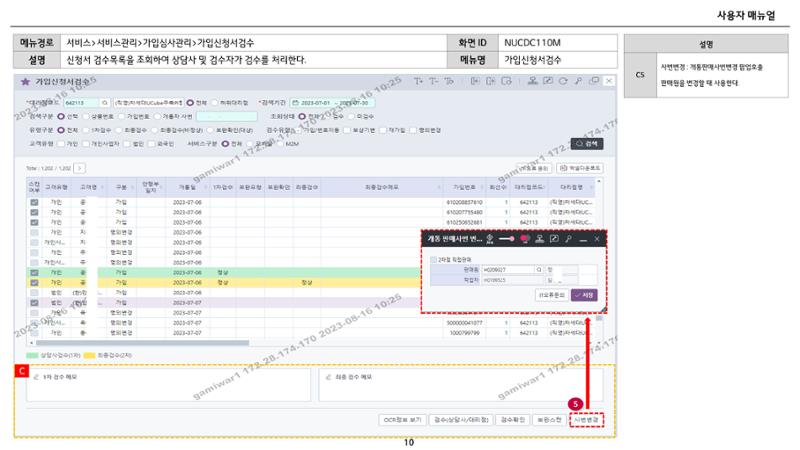Screen dimensions: 800x450
Task: Click the 엑셀다운로드 Excel download button
Action: coord(580,168)
